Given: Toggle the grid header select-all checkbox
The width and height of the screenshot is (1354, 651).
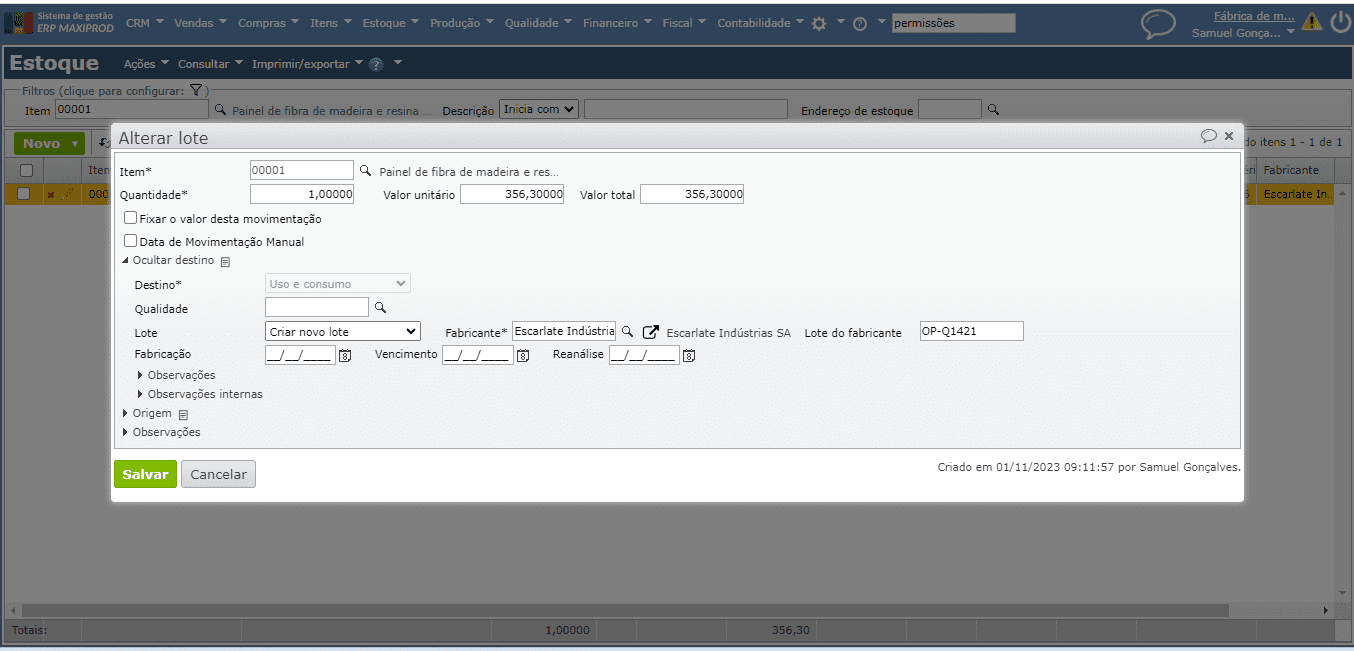Looking at the screenshot, I should 26,170.
